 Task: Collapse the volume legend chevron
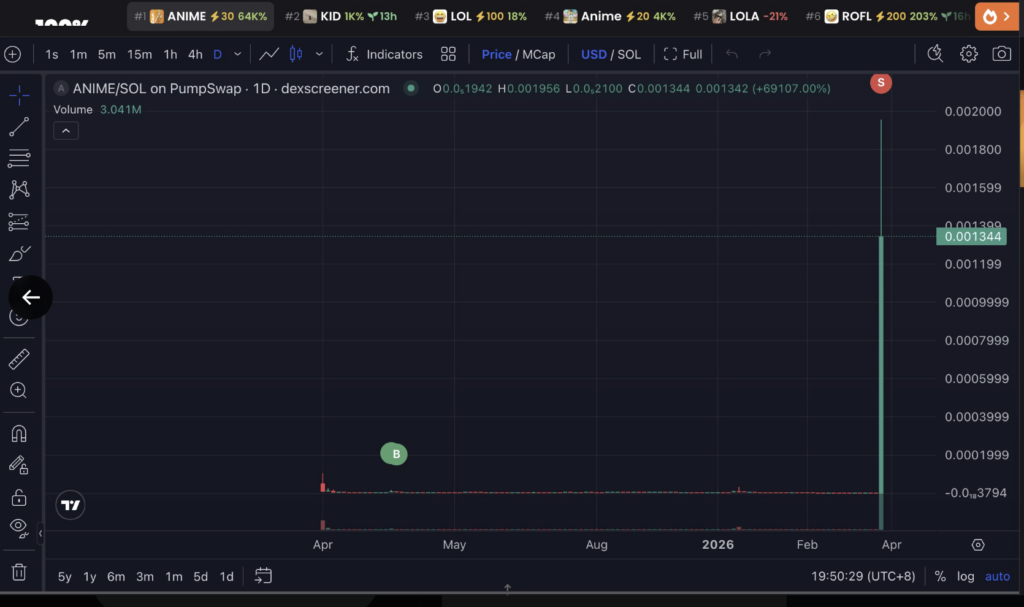65,131
